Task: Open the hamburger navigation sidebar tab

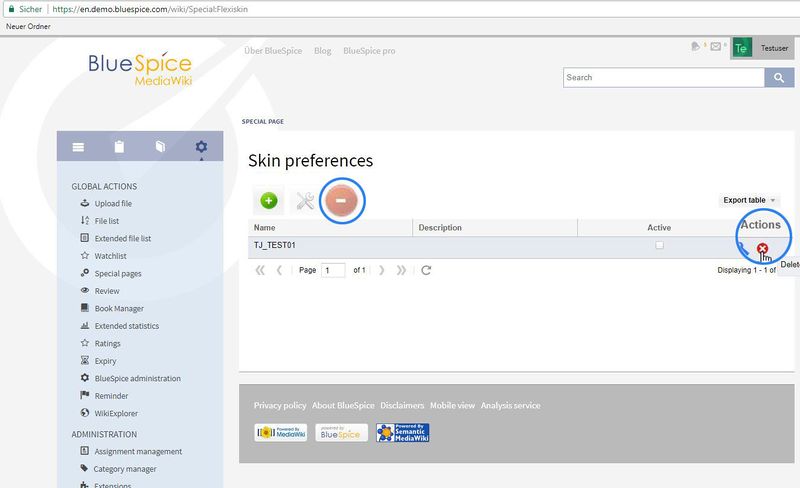Action: 78,147
